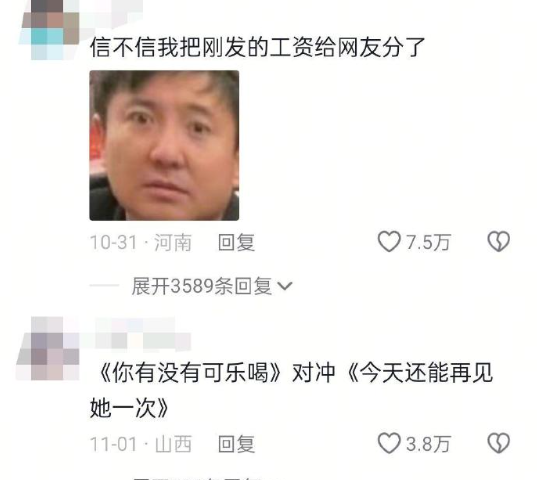The width and height of the screenshot is (537, 480).
Task: Like the 山西 comment via heart icon
Action: point(389,443)
